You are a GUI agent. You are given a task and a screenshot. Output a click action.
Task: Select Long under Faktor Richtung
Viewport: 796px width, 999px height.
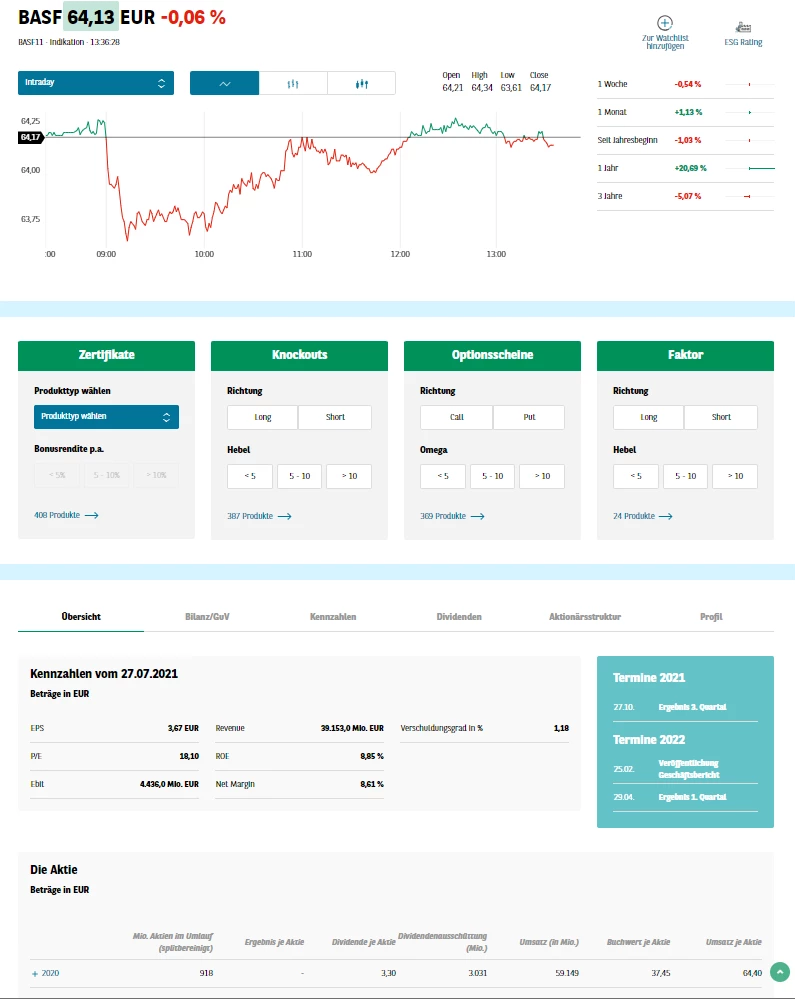[x=649, y=417]
